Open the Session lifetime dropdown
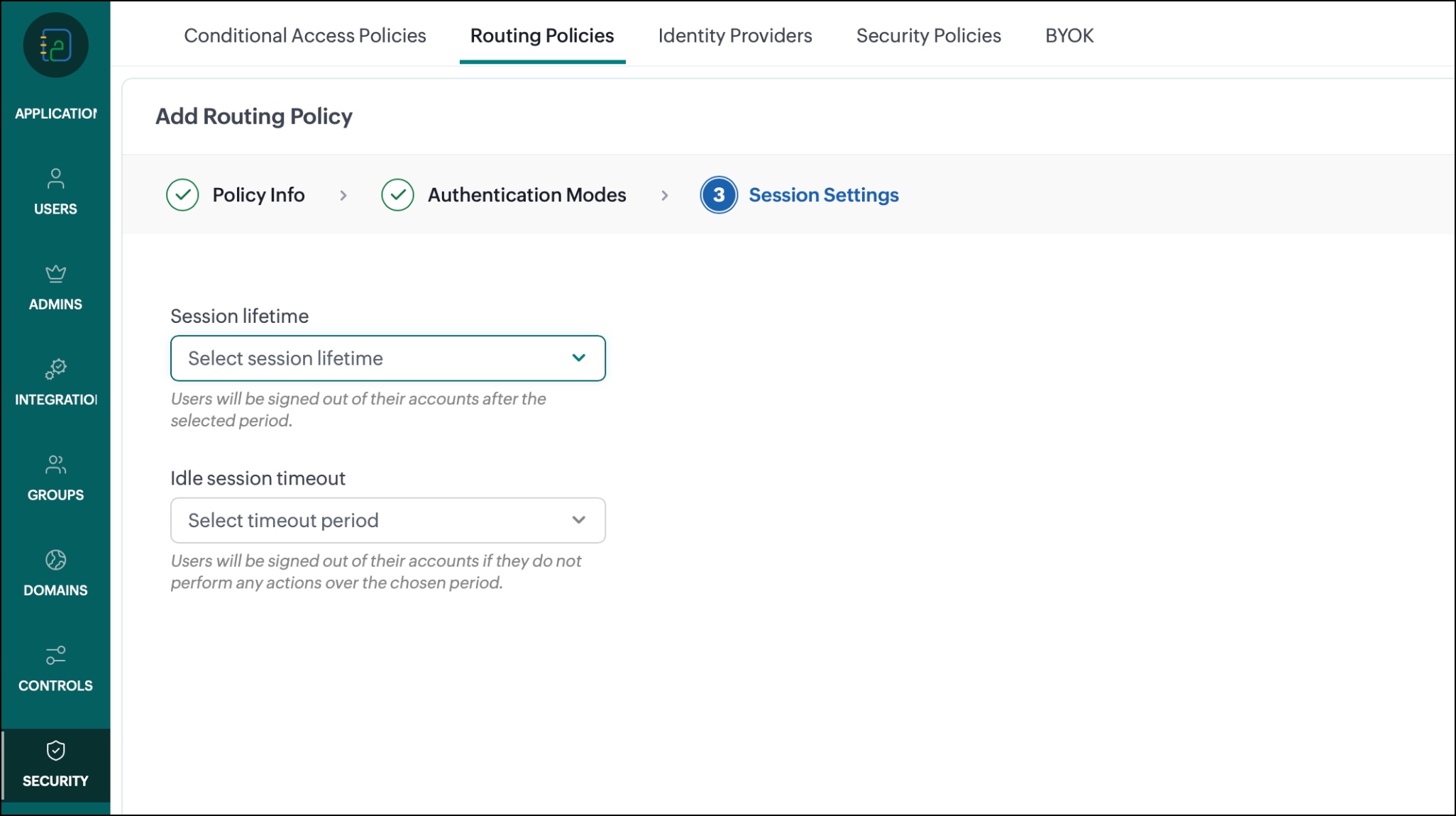The image size is (1456, 816). (x=388, y=358)
